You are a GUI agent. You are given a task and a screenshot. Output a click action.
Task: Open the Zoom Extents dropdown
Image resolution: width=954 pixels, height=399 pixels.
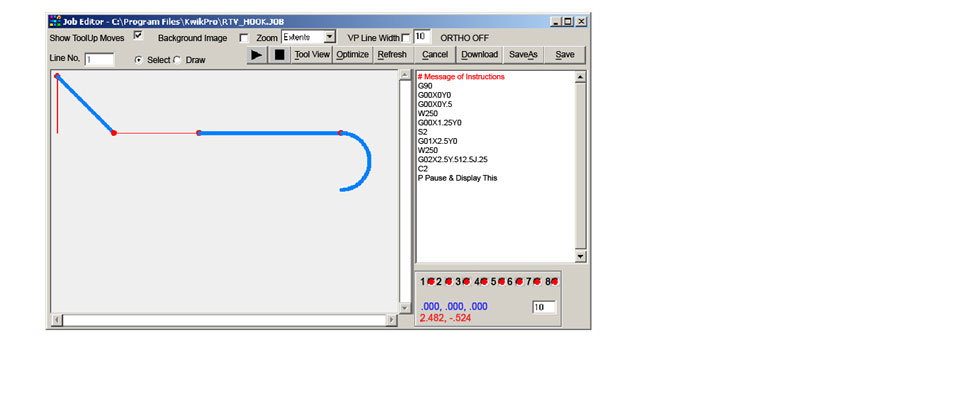[329, 37]
